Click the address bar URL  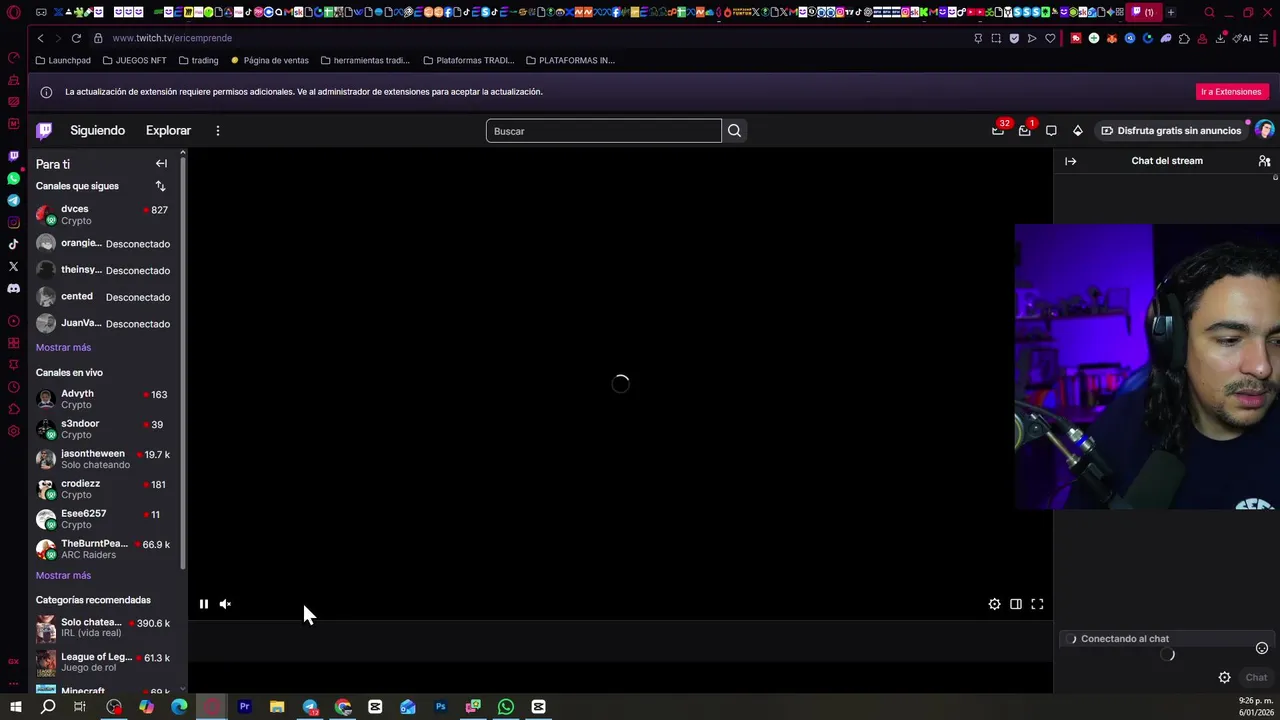(x=172, y=38)
